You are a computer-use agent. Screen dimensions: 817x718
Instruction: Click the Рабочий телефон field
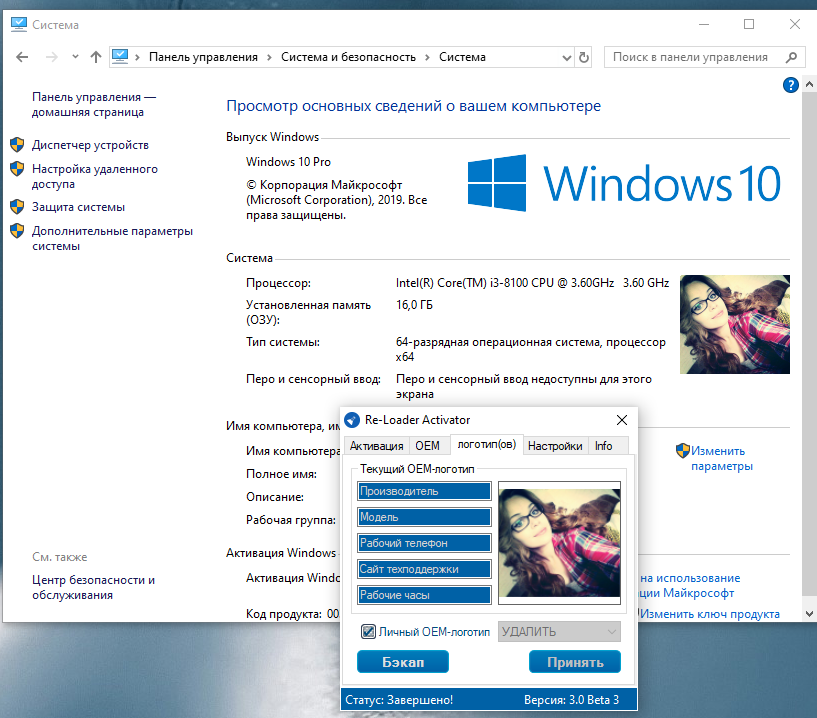424,543
